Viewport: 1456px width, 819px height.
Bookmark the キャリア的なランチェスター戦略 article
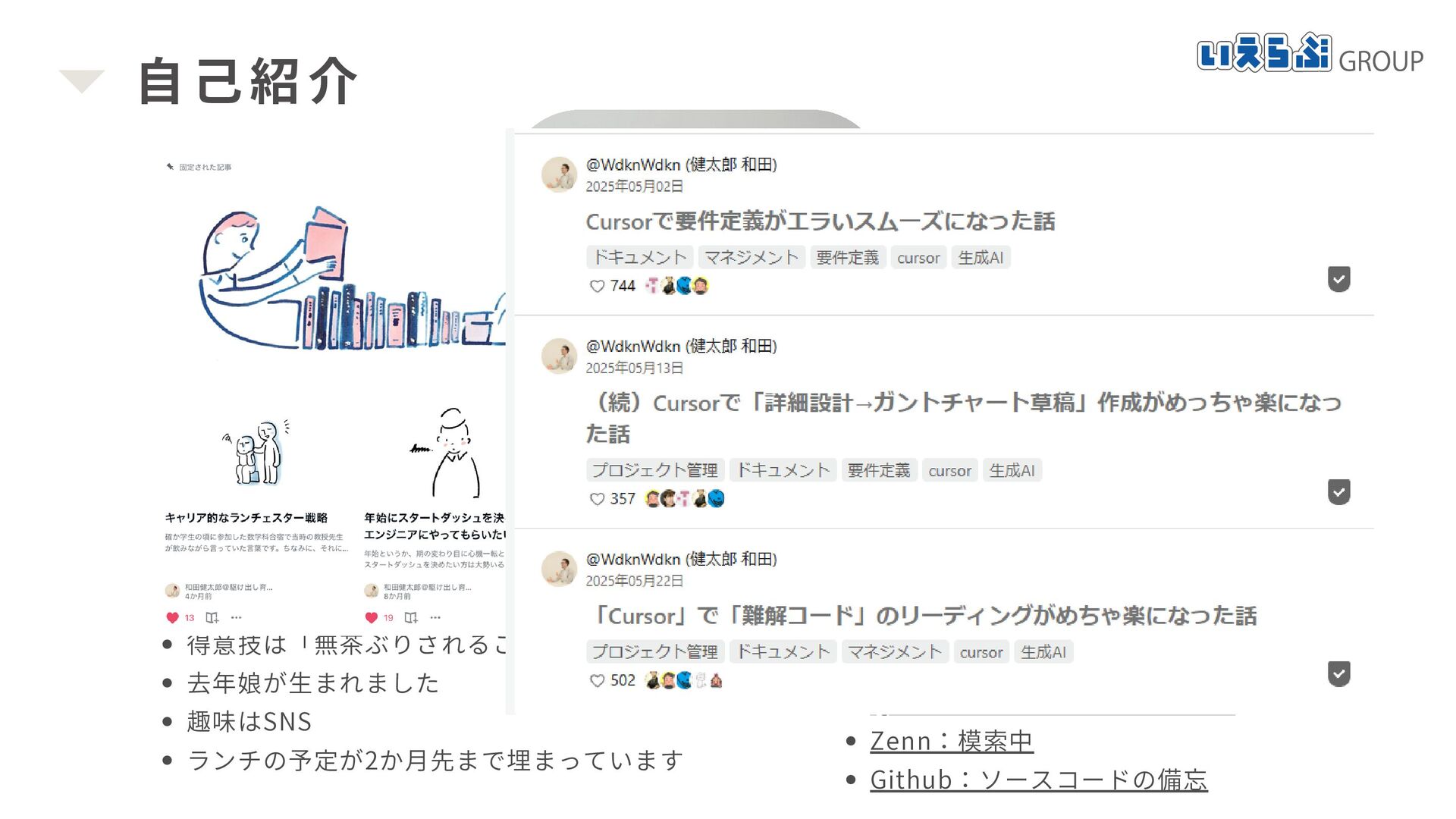coord(212,617)
